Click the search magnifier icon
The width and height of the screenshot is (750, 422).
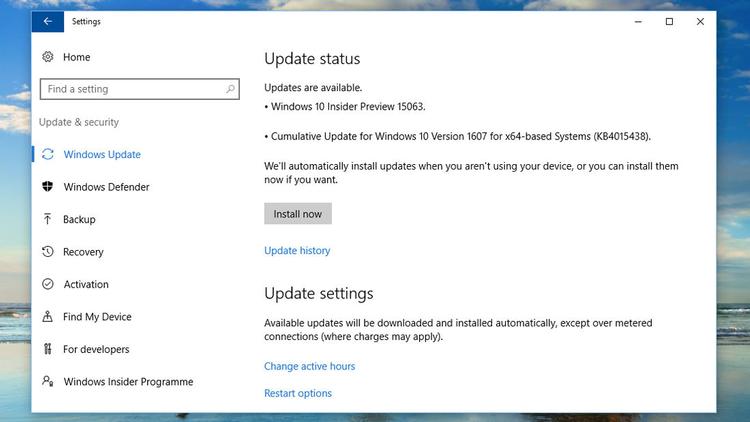[x=230, y=89]
